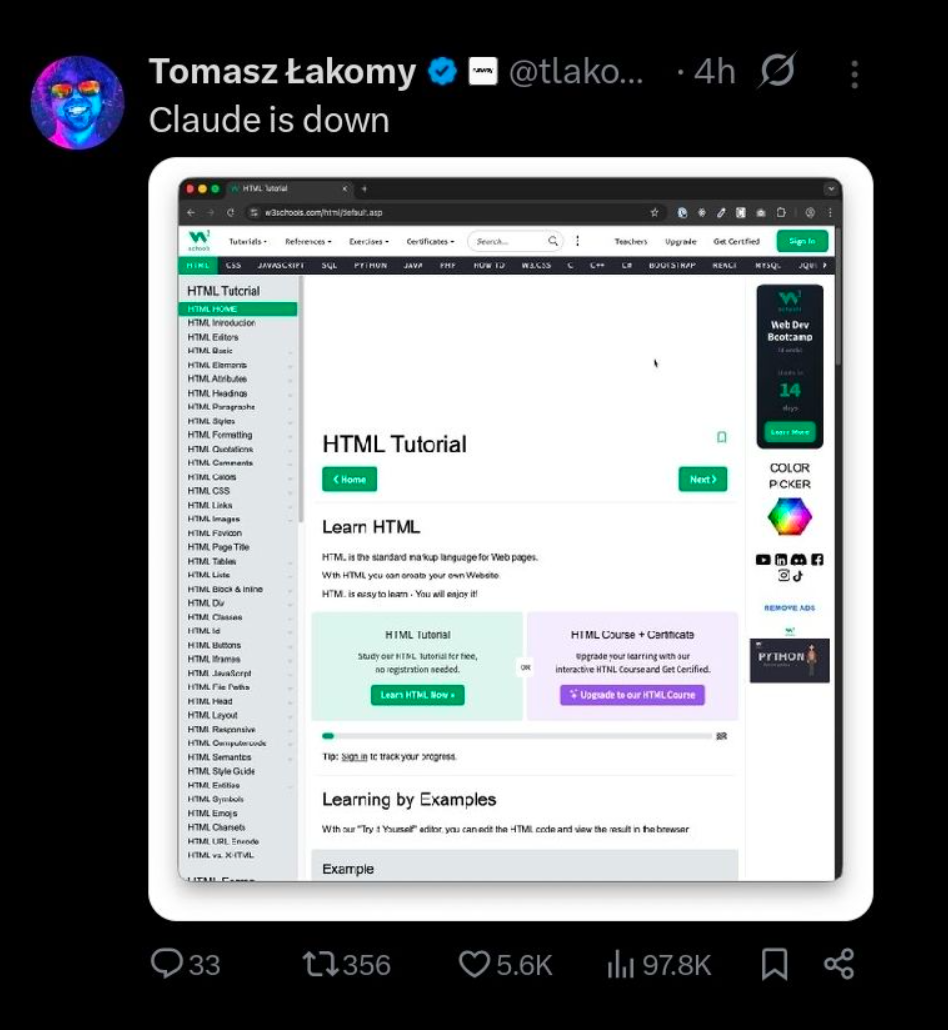The width and height of the screenshot is (948, 1030).
Task: Open Tomasz Łakomy's profile avatar
Action: [76, 102]
